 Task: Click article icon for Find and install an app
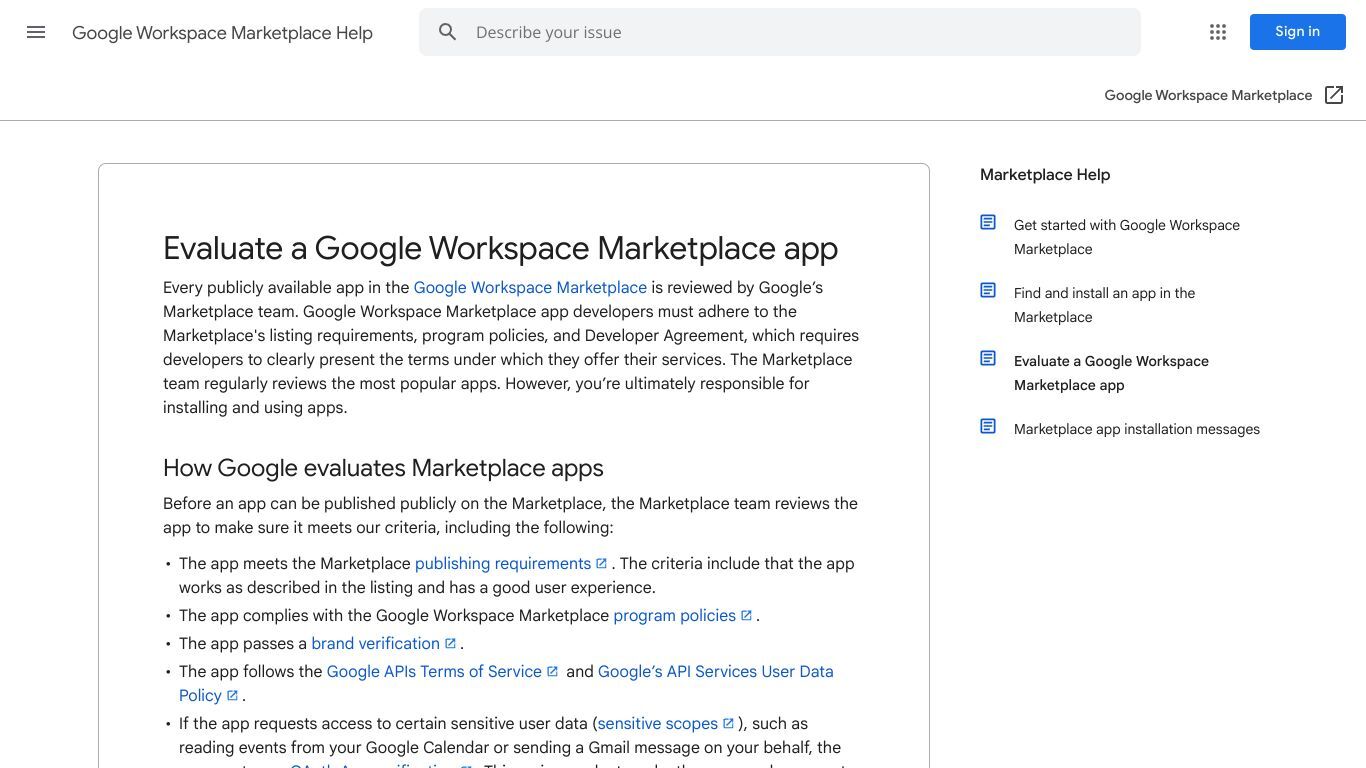coord(988,290)
